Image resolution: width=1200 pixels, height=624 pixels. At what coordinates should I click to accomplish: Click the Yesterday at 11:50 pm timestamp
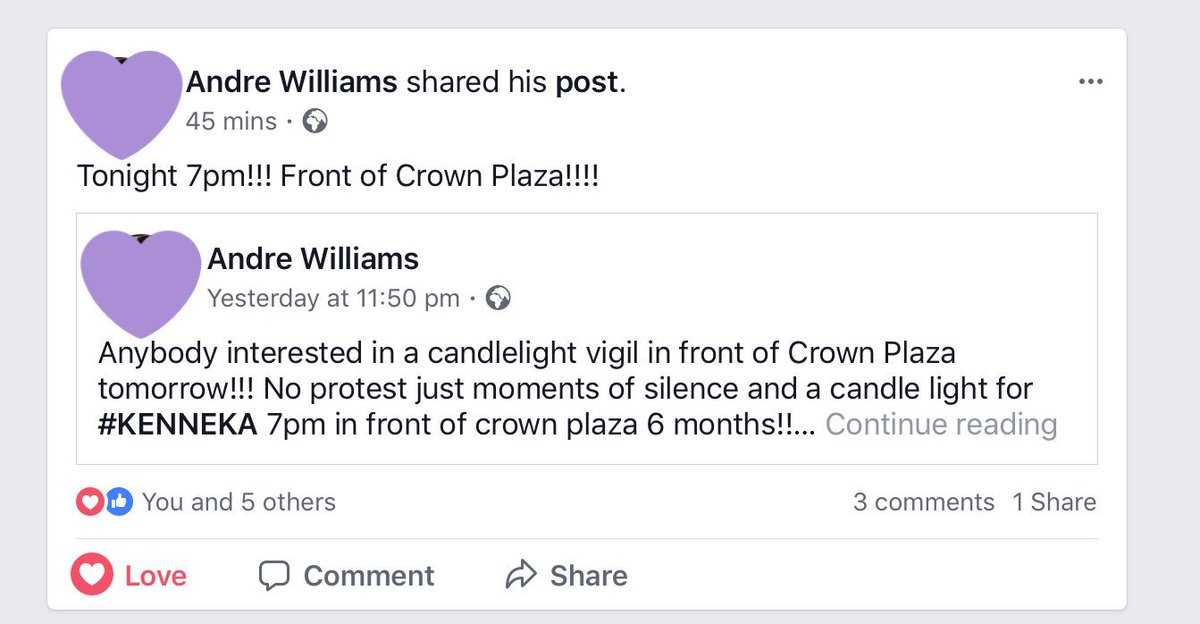333,298
